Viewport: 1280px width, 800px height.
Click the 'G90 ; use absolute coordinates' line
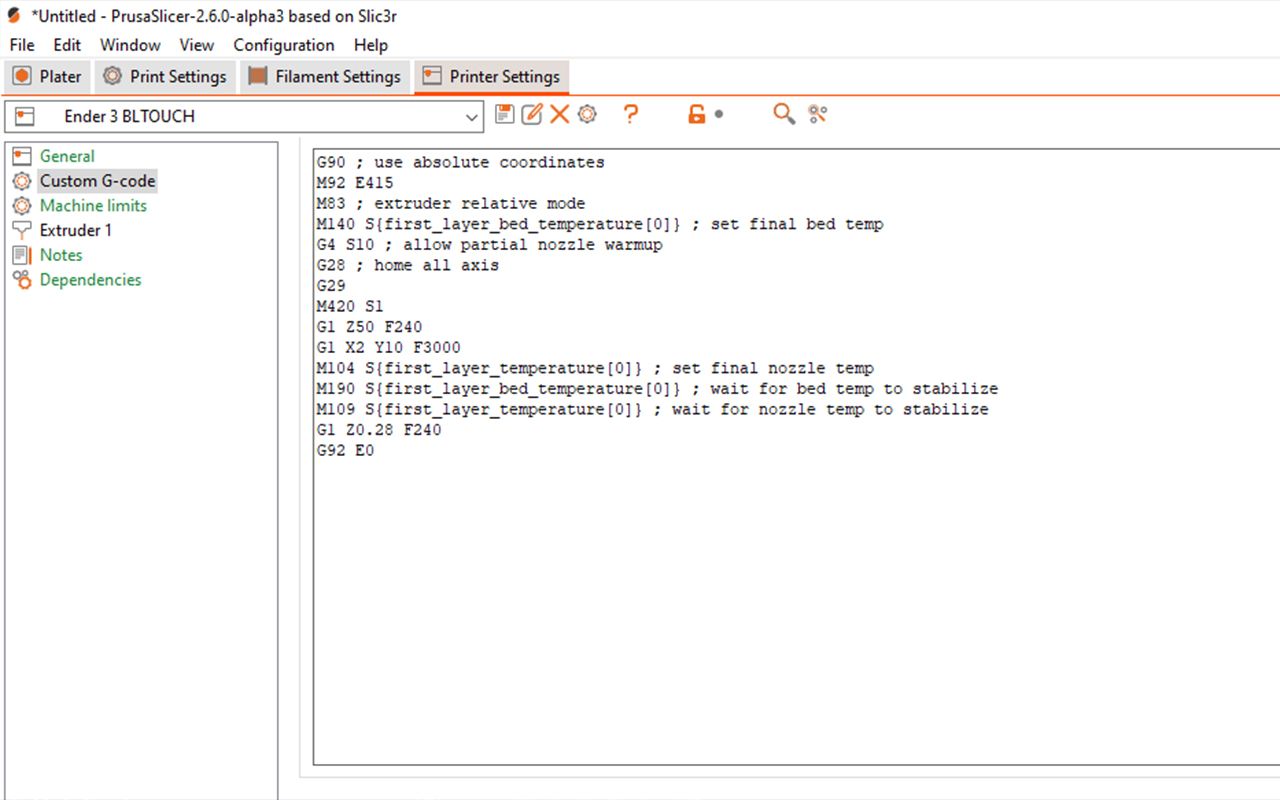pyautogui.click(x=461, y=162)
